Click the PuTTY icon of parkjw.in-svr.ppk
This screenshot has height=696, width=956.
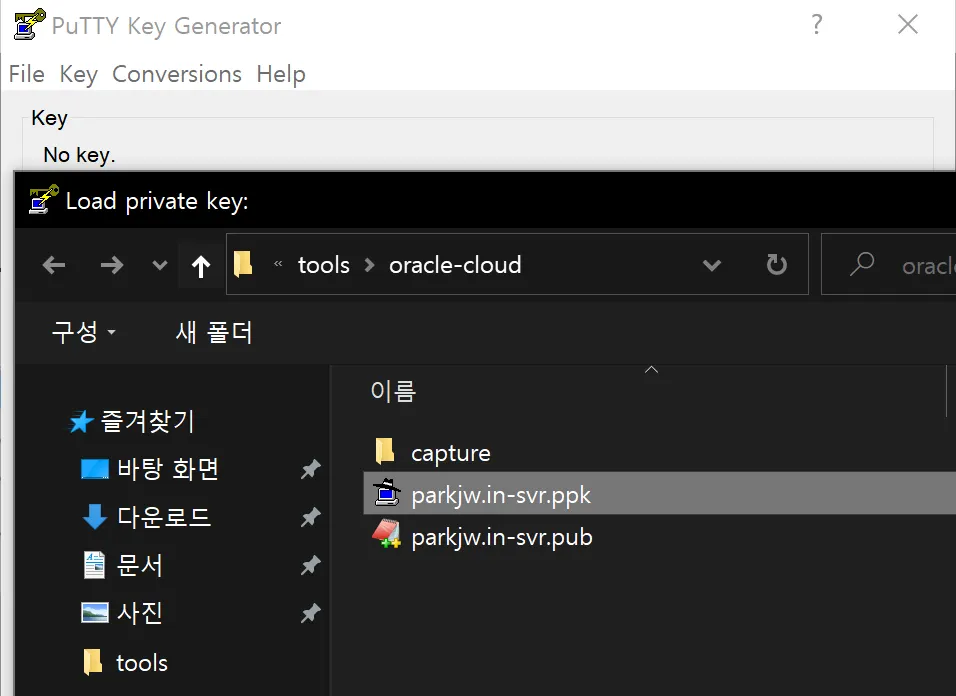387,493
